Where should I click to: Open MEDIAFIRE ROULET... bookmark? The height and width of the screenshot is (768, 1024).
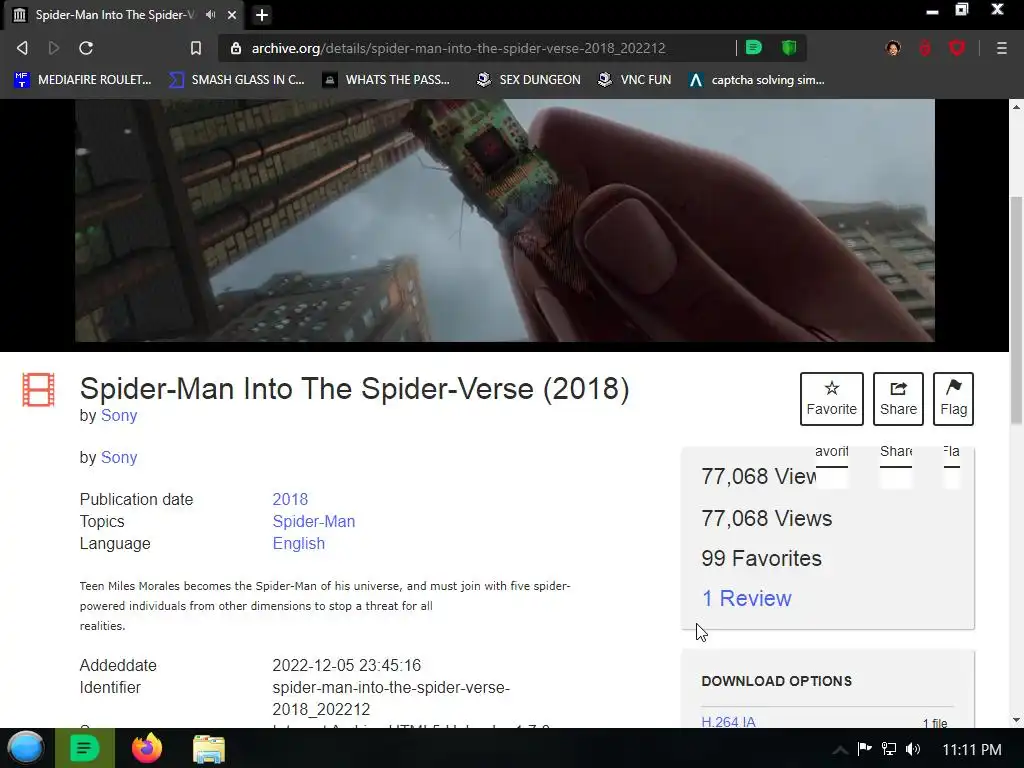coord(83,80)
